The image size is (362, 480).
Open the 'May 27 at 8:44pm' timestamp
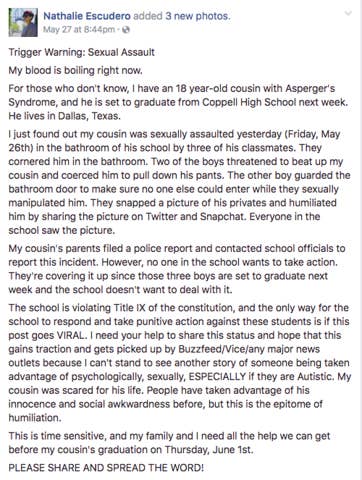79,30
